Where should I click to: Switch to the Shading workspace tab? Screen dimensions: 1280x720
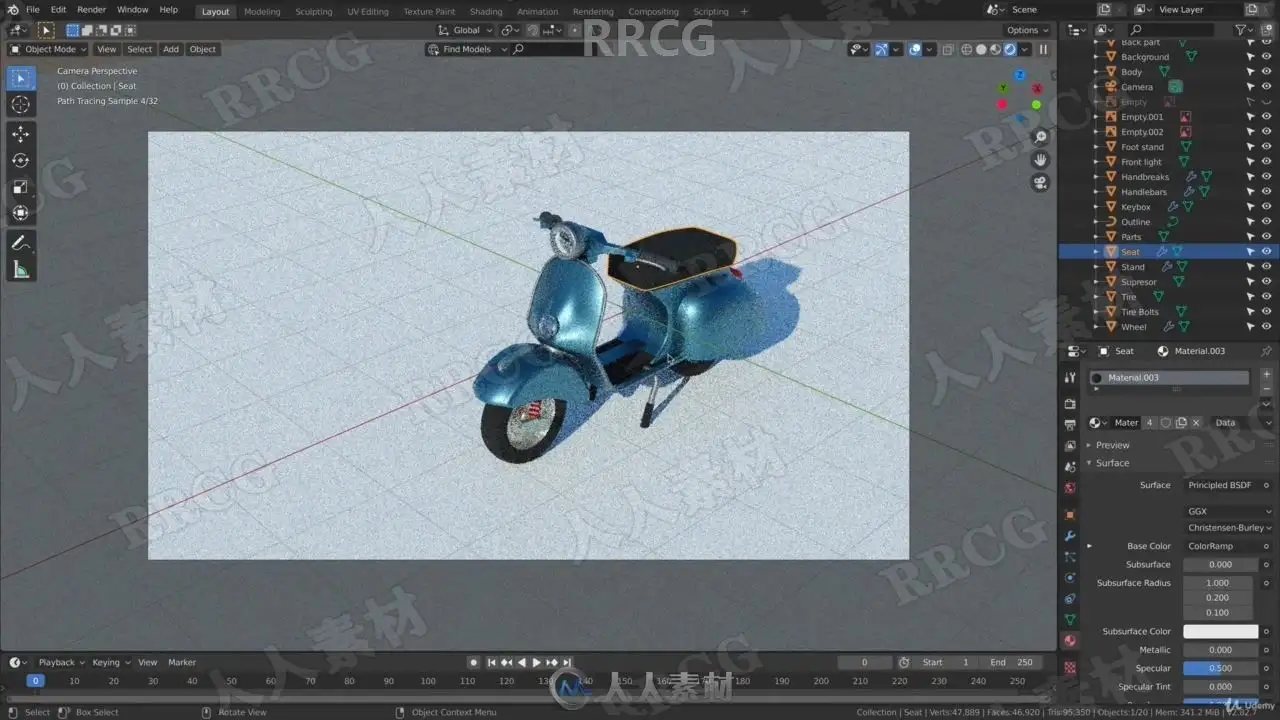point(486,12)
